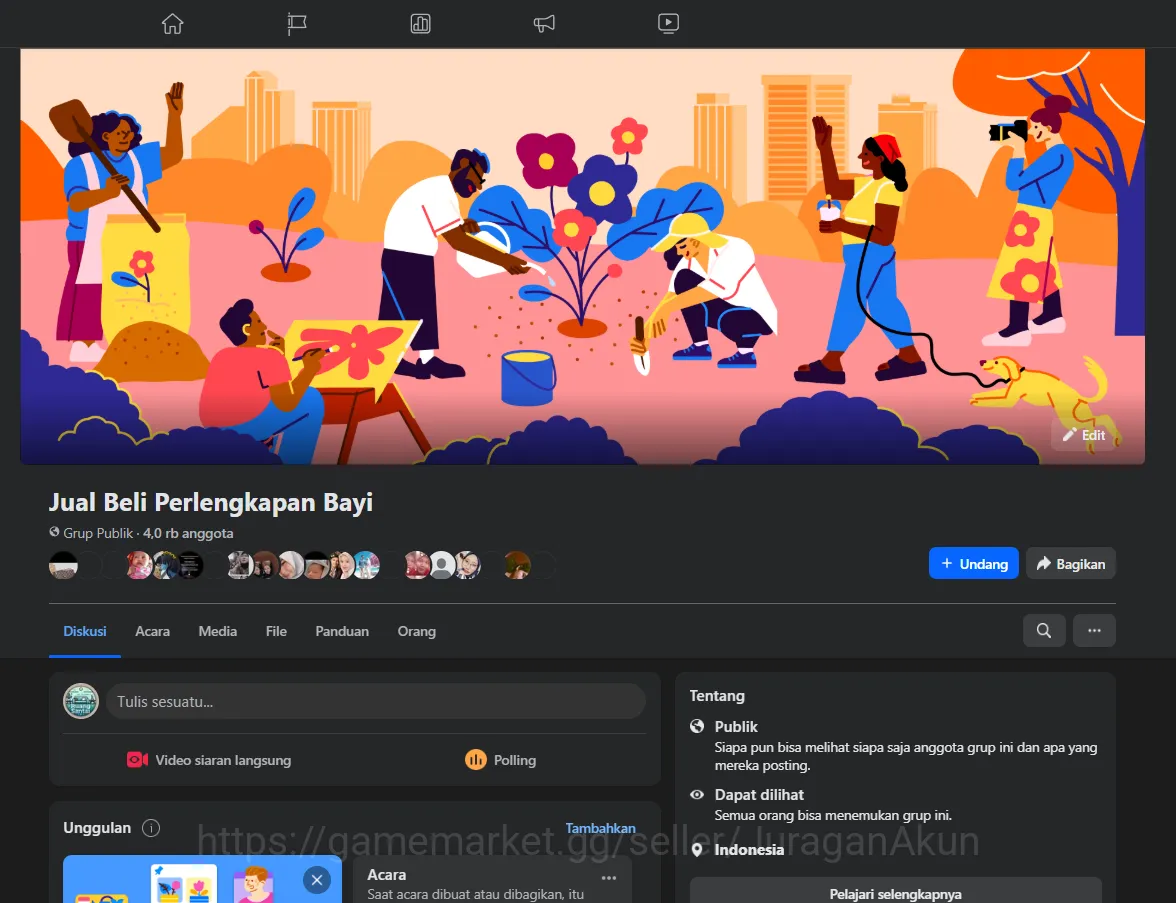Click the group title Jual Beli Perlengkapan Bayi
The image size is (1176, 903).
[211, 502]
